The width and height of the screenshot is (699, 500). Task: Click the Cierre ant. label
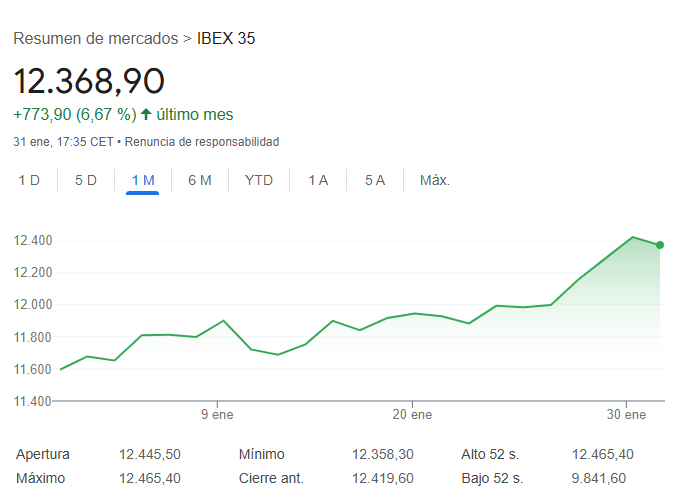pyautogui.click(x=271, y=478)
